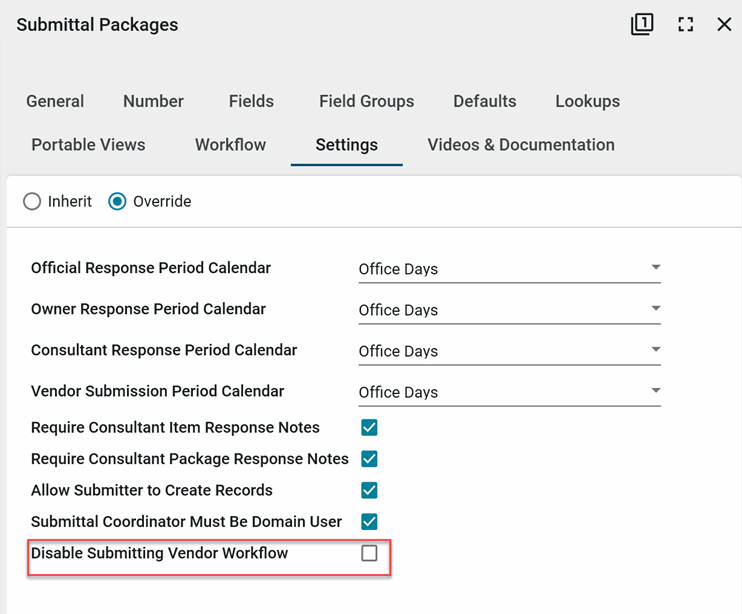This screenshot has height=614, width=742.
Task: Toggle Submittal Coordinator Must Be Domain User
Action: (369, 521)
